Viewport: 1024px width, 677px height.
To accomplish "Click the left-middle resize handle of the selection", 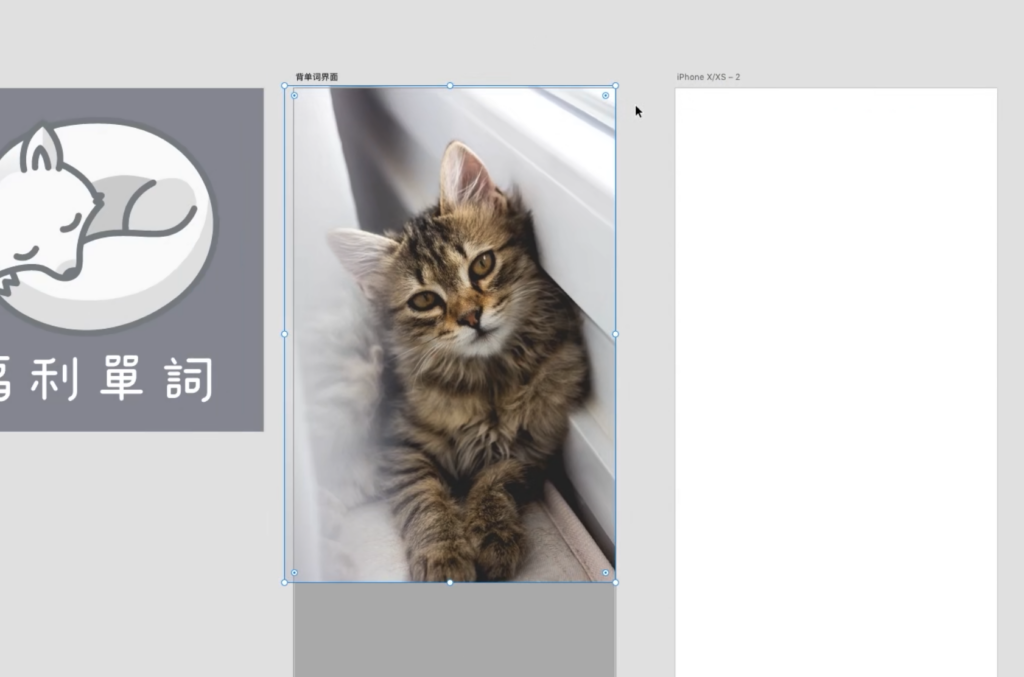I will point(285,334).
